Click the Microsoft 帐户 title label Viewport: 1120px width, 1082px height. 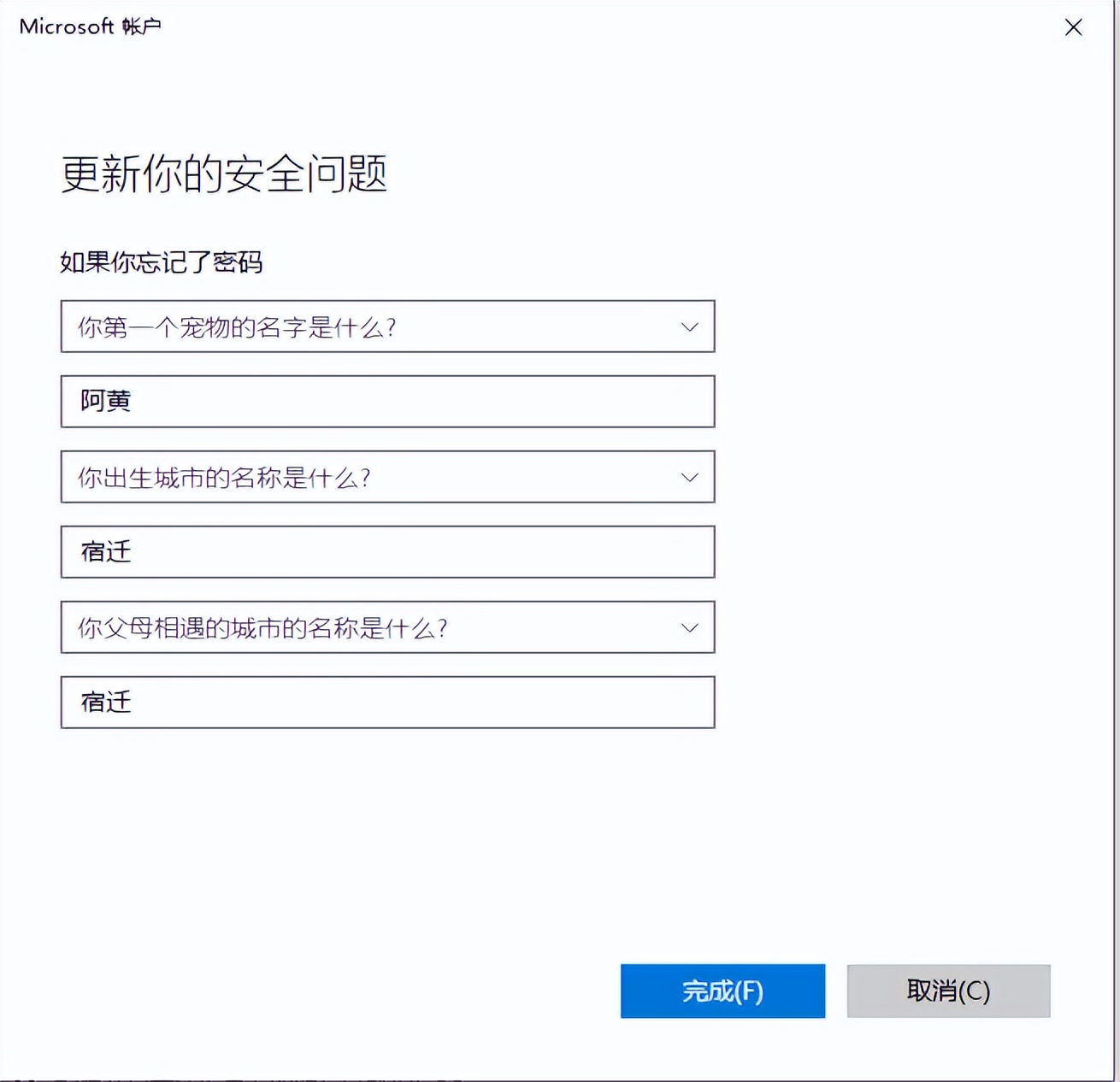point(89,26)
